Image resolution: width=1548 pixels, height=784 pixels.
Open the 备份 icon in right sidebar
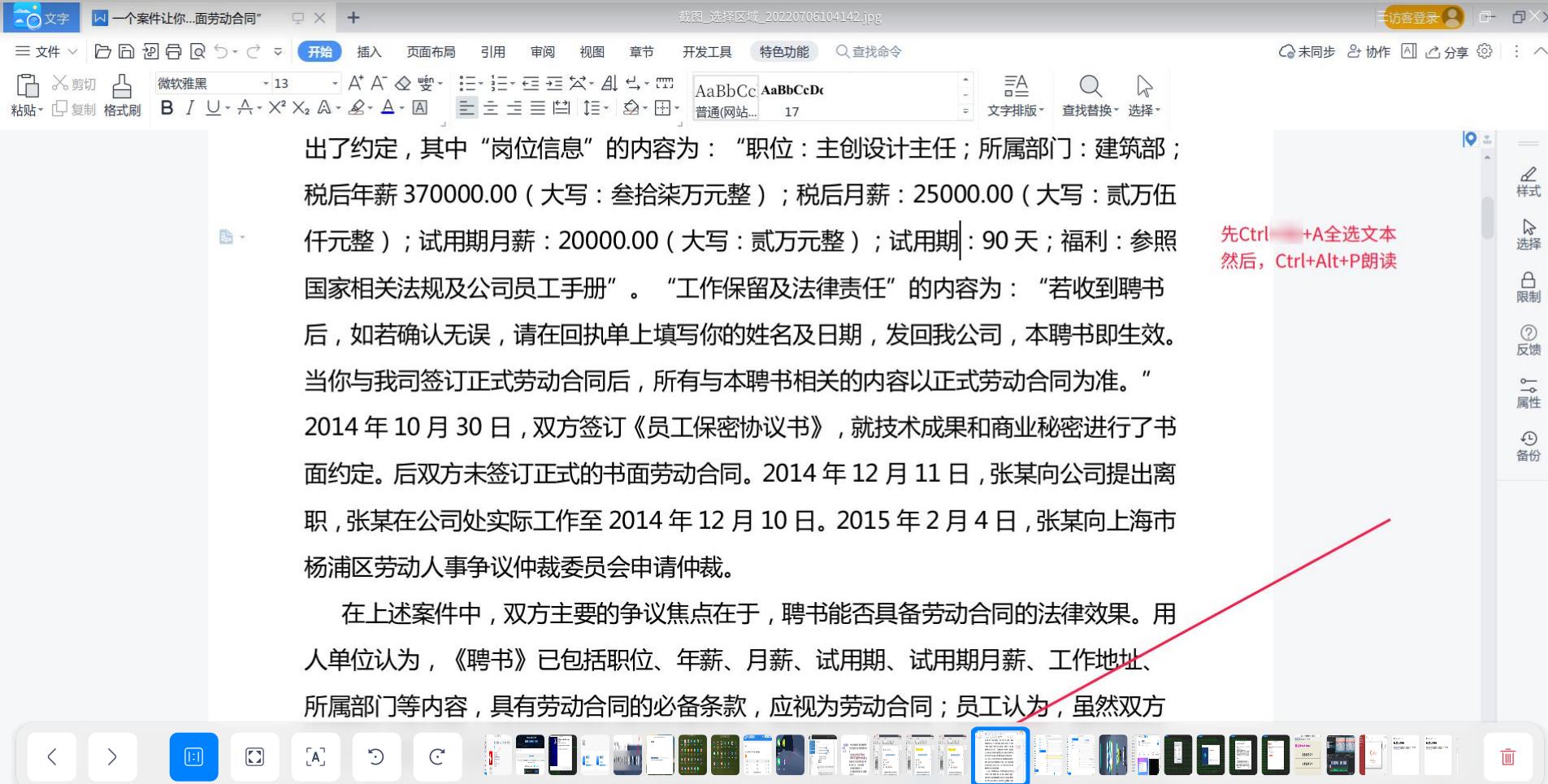1527,446
